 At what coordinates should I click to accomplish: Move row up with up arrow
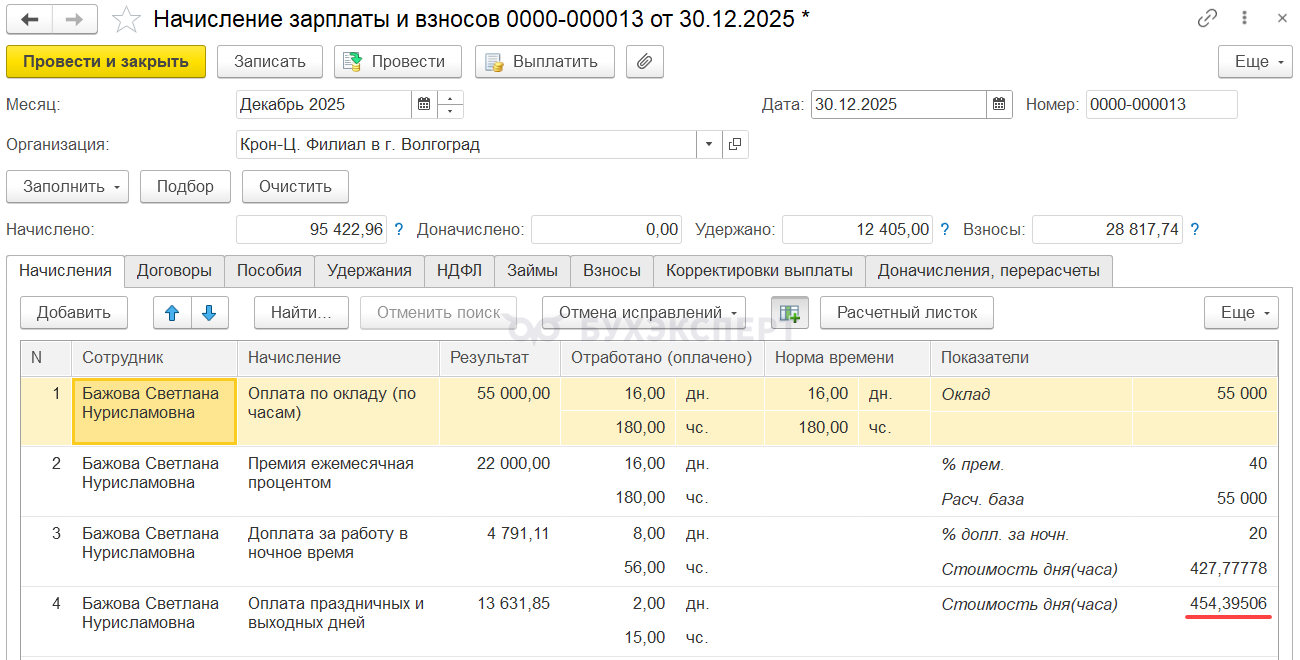point(172,313)
